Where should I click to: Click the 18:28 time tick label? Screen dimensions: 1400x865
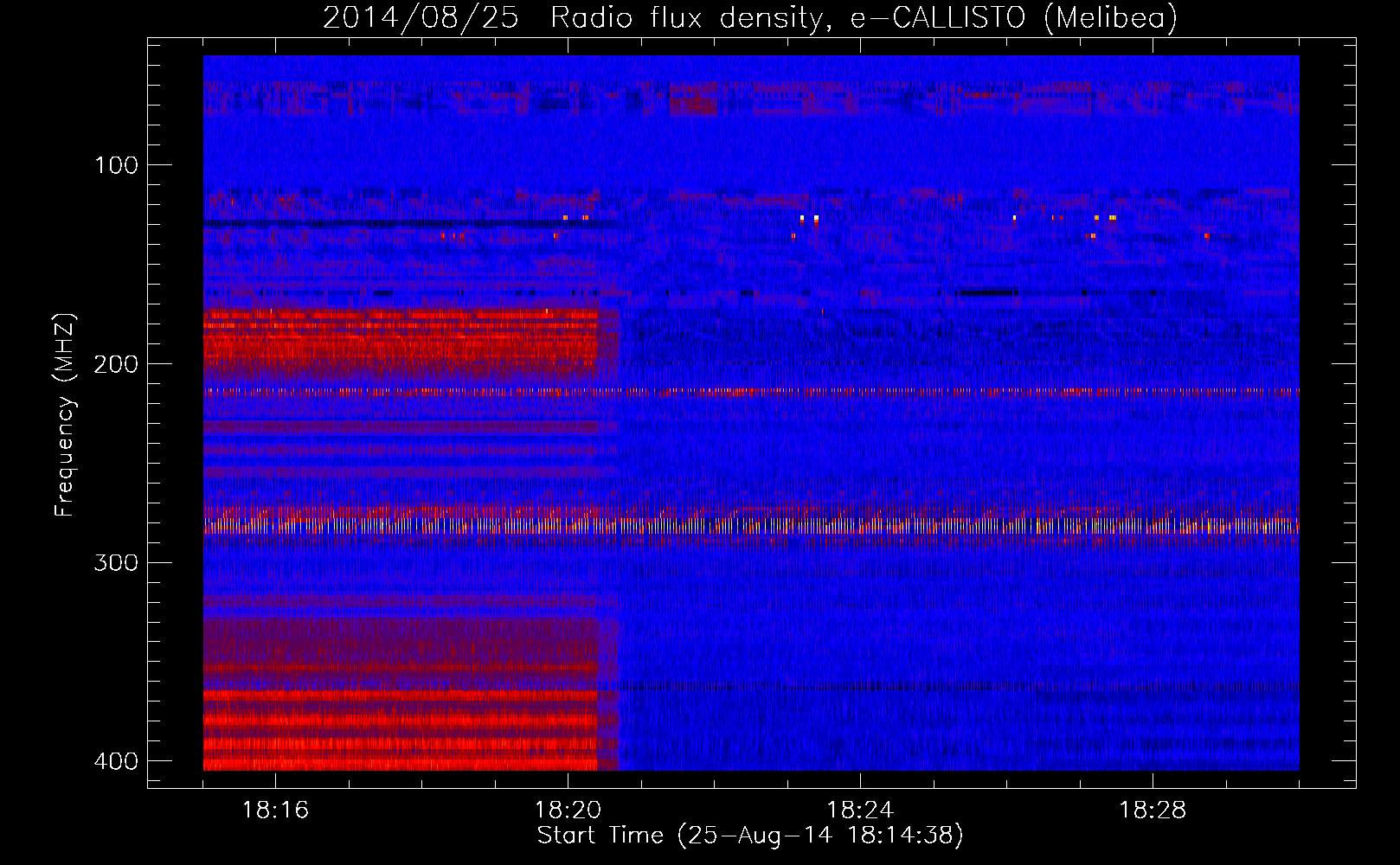click(1153, 811)
